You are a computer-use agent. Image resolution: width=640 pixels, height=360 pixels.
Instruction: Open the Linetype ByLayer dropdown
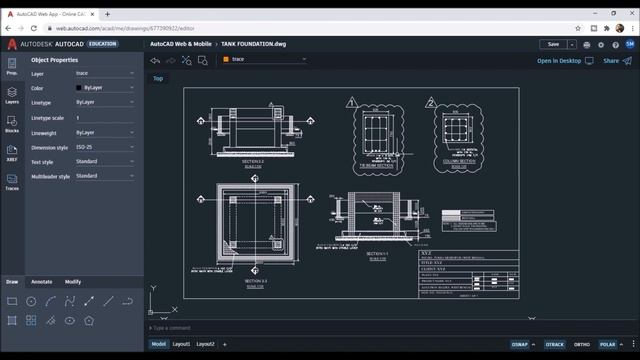point(105,102)
